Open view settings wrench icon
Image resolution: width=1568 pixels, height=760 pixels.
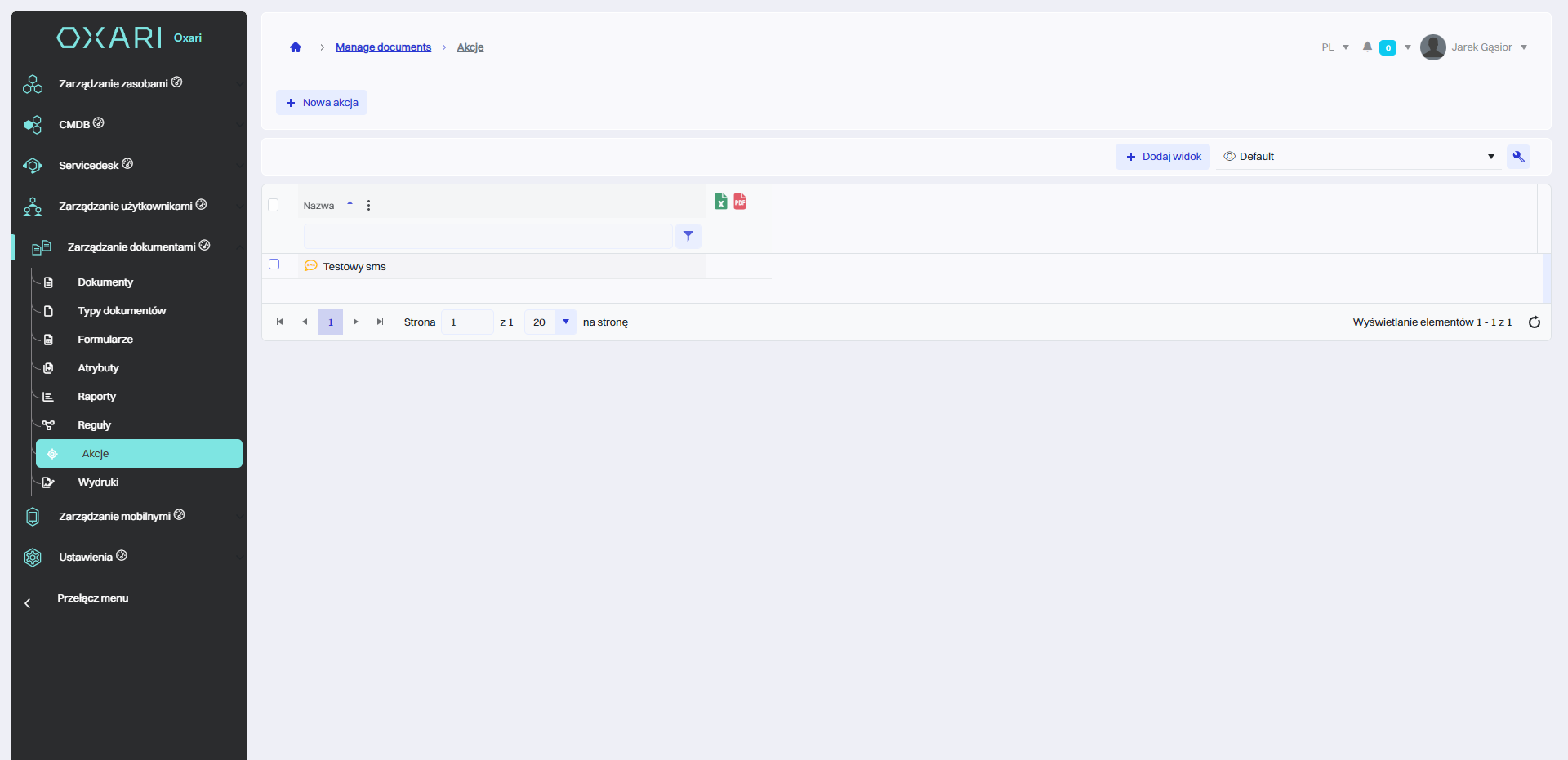click(1518, 157)
